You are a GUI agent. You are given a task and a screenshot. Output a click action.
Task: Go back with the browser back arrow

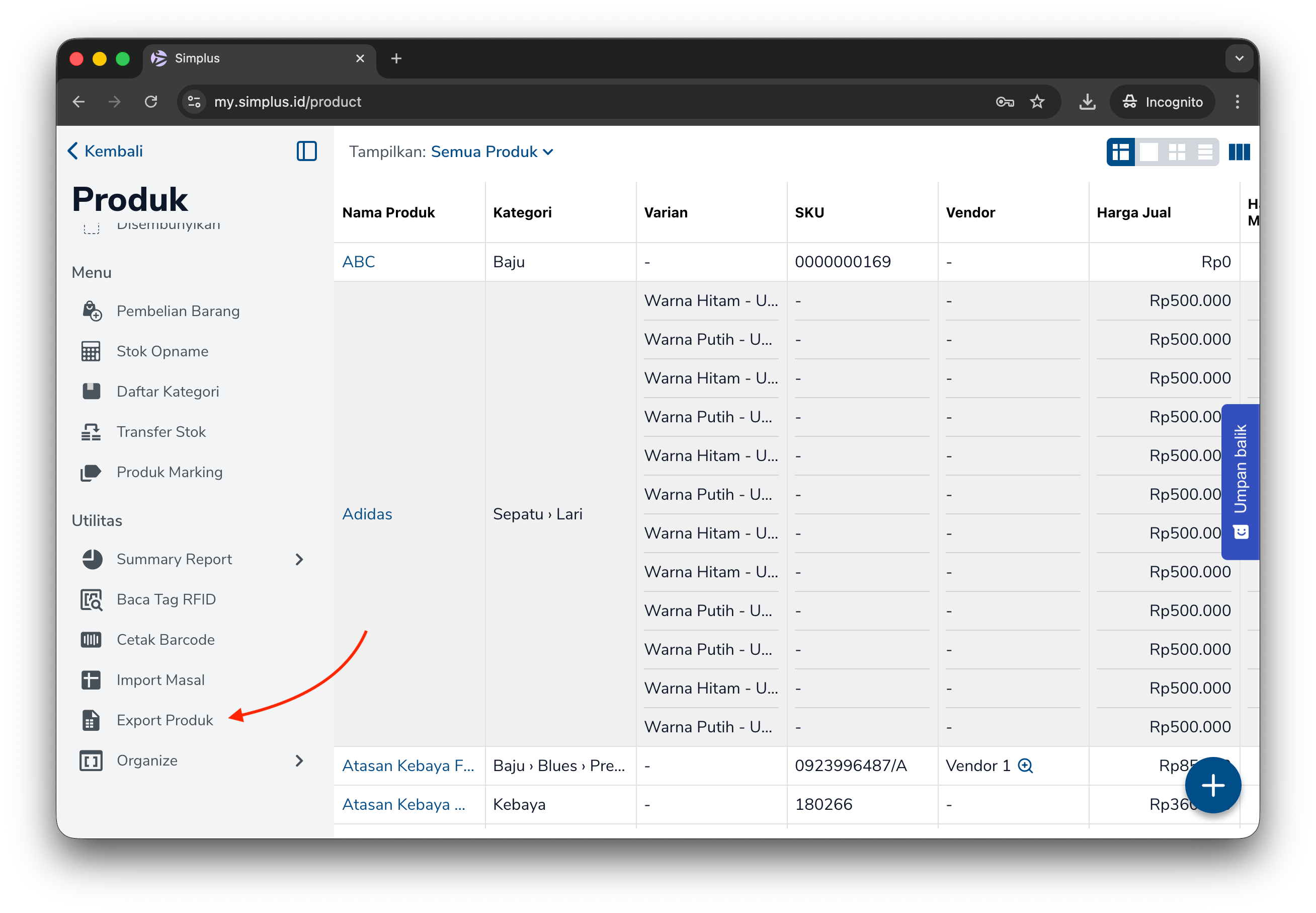(79, 102)
